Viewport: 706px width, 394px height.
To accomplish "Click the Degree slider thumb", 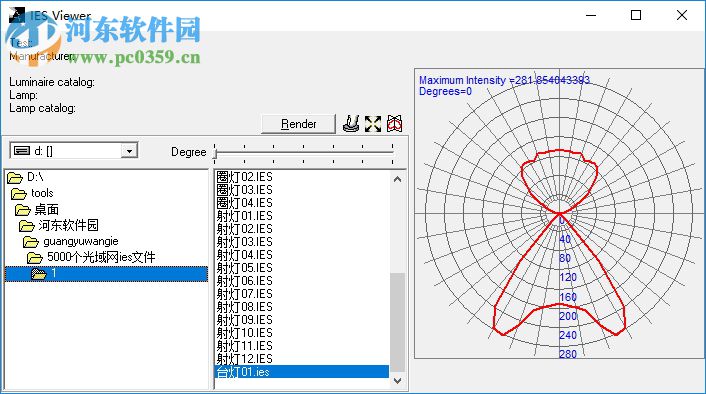I will [x=215, y=153].
